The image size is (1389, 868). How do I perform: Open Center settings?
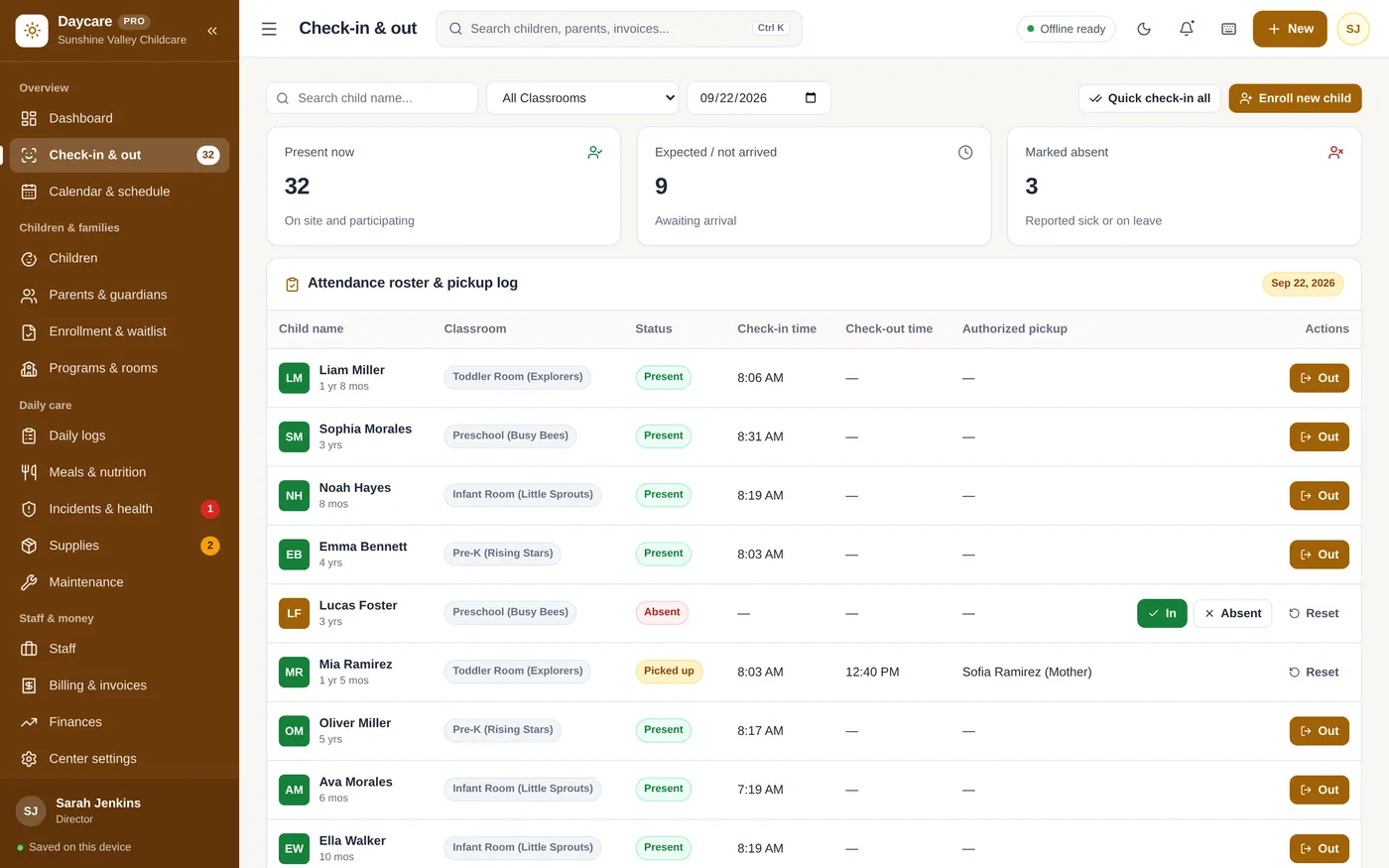click(119, 759)
